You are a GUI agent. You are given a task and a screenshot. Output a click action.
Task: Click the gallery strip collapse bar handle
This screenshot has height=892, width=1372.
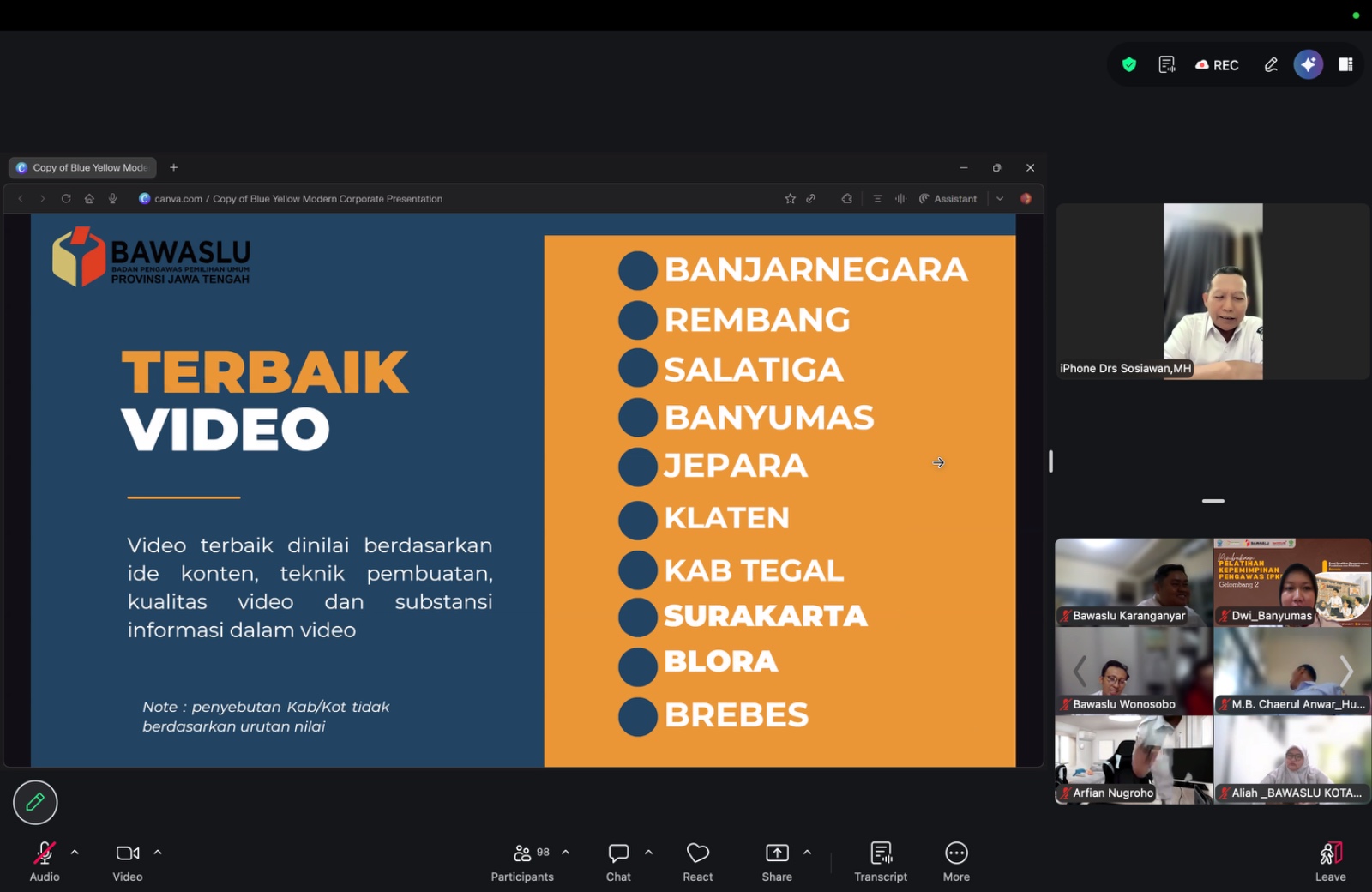pyautogui.click(x=1213, y=501)
